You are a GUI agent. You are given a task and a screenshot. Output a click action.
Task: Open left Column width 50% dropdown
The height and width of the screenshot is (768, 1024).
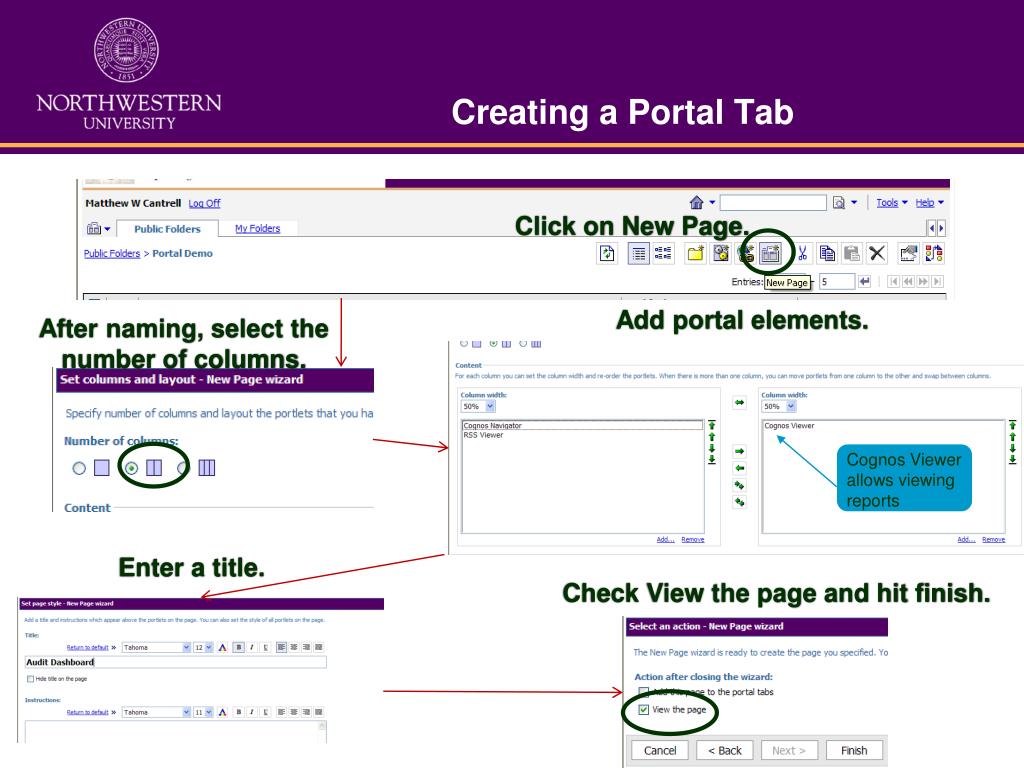478,406
